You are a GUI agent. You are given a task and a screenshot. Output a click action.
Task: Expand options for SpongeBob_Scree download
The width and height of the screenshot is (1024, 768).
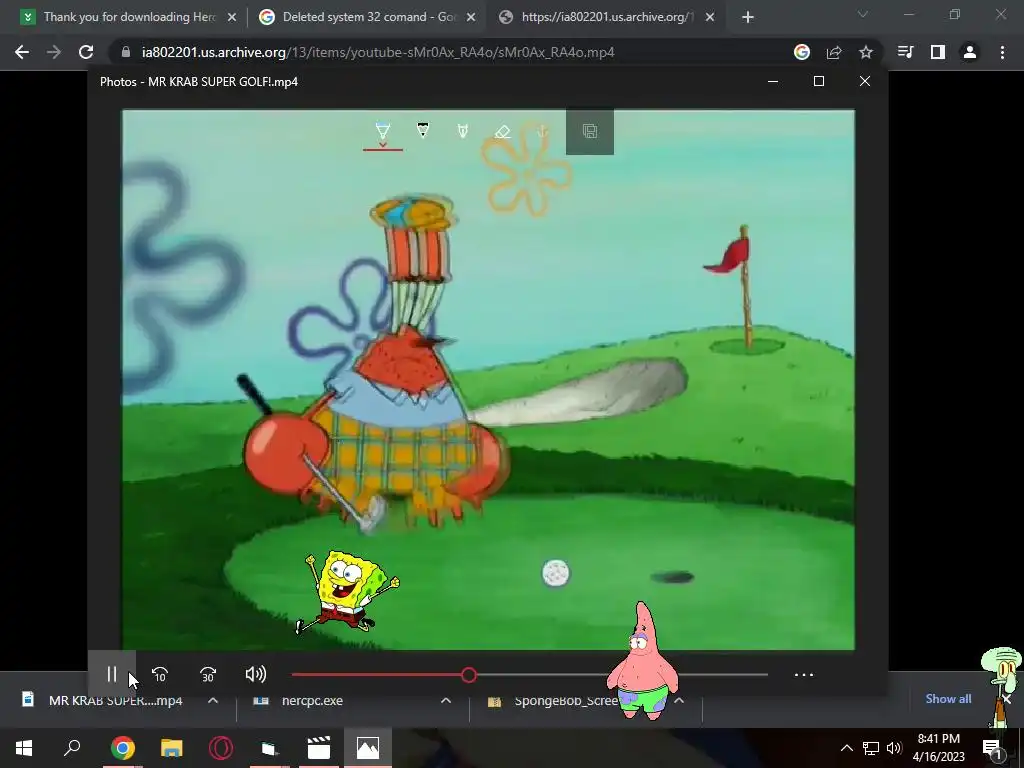point(679,700)
